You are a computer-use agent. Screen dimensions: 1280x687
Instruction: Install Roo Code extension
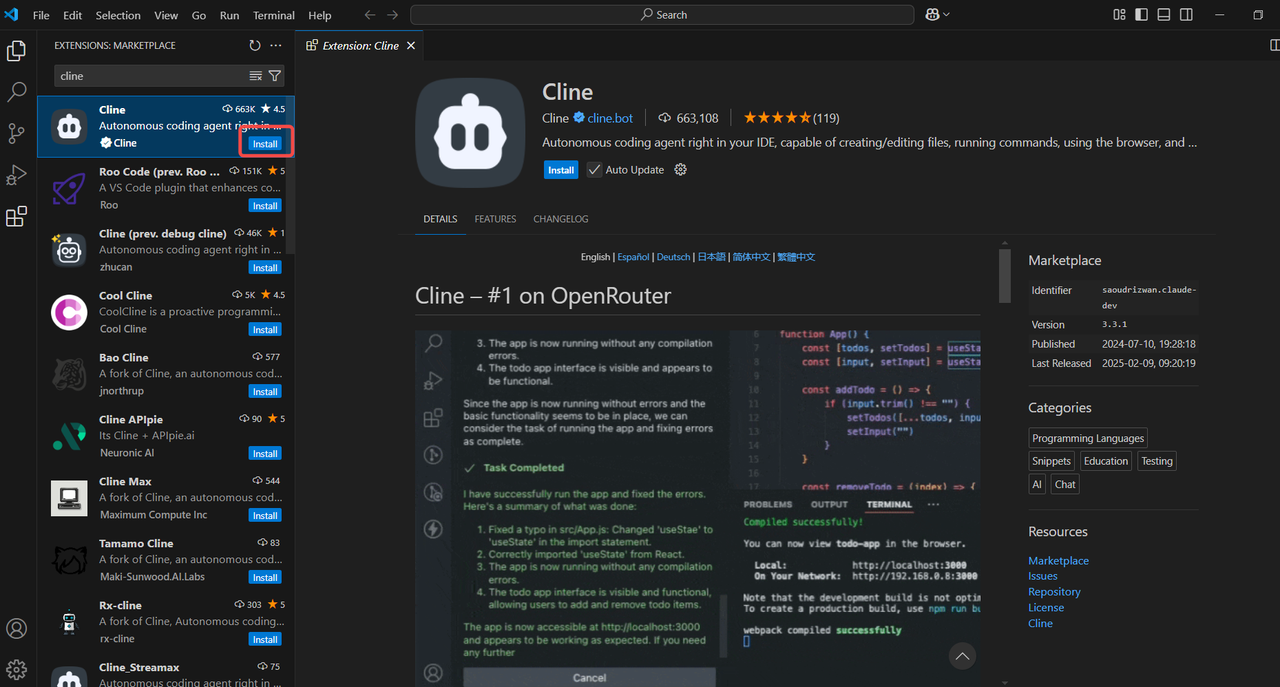coord(265,206)
